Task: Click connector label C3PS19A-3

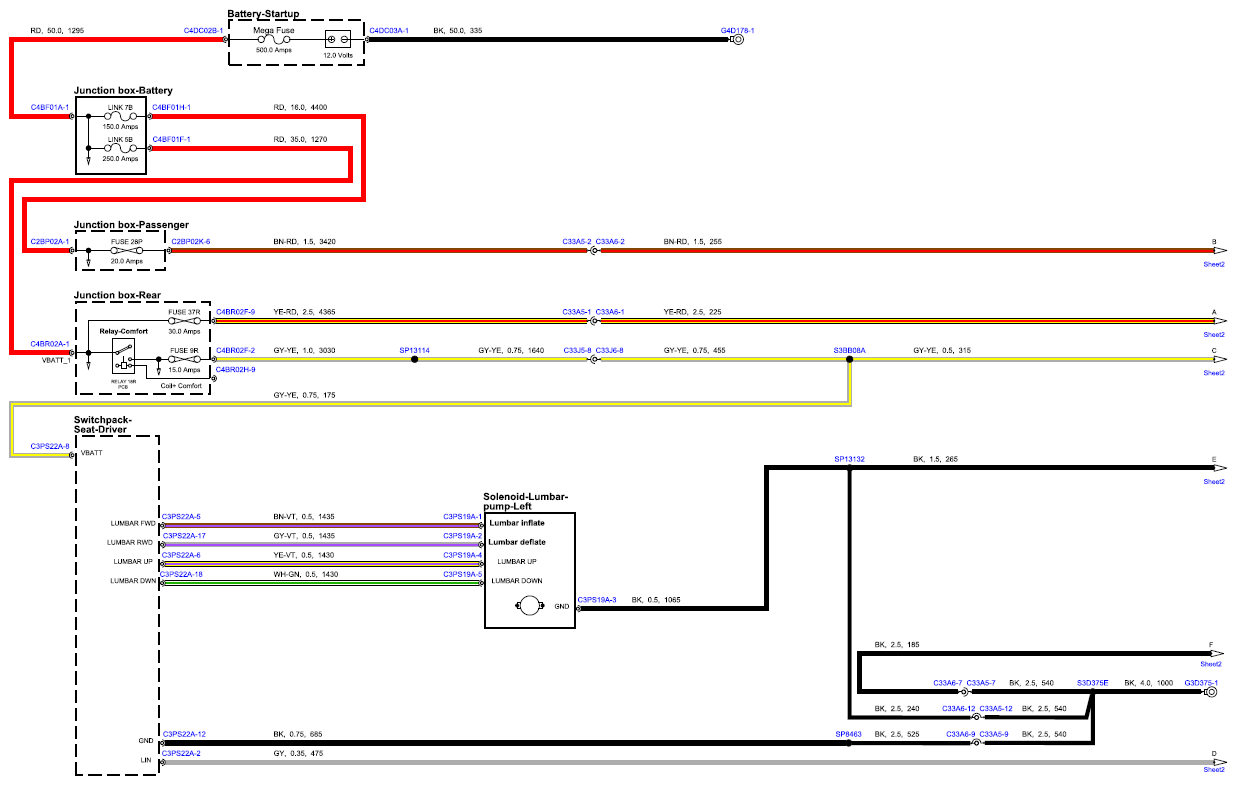Action: coord(597,599)
